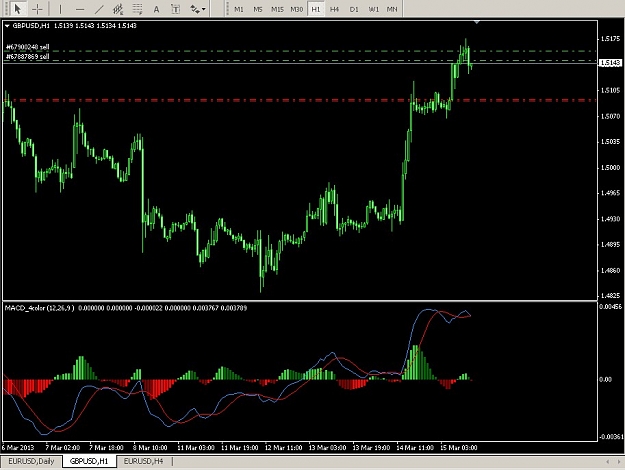The image size is (625, 470).
Task: Click the 1.5000 price scale value
Action: [610, 168]
